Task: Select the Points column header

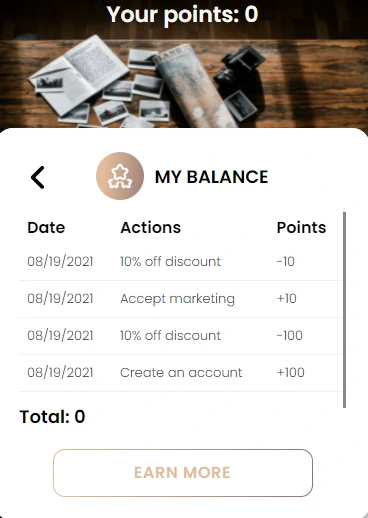Action: click(x=301, y=228)
